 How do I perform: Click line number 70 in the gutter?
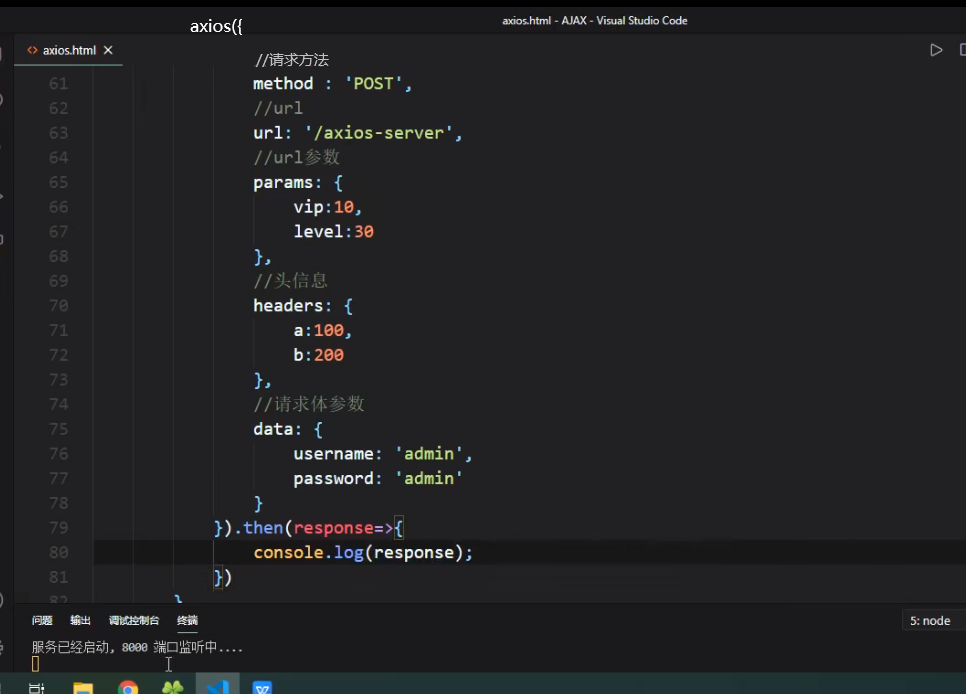(59, 305)
